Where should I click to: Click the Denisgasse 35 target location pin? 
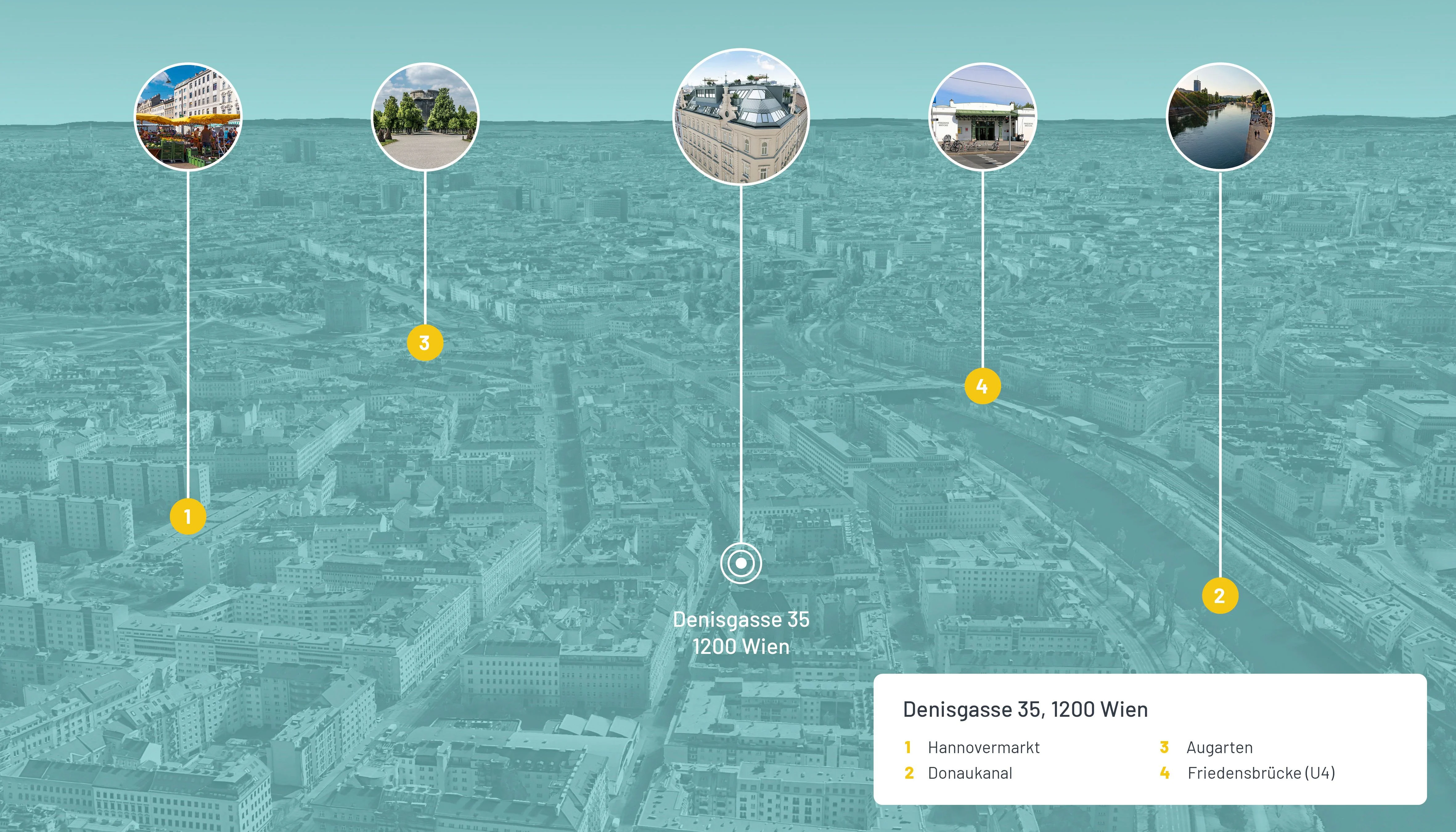click(x=741, y=563)
